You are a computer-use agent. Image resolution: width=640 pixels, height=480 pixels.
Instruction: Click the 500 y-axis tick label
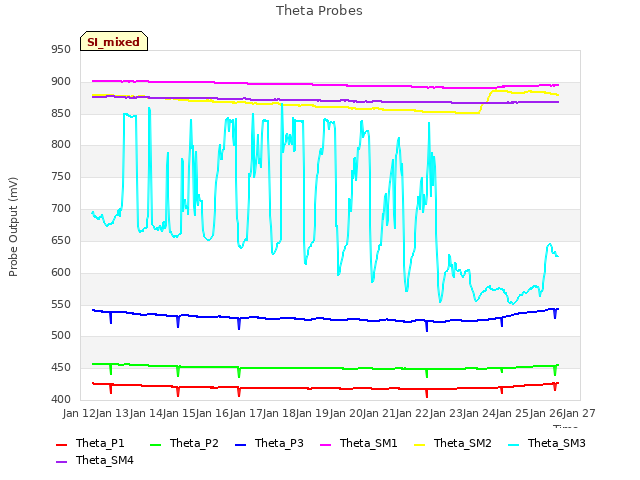click(x=61, y=336)
